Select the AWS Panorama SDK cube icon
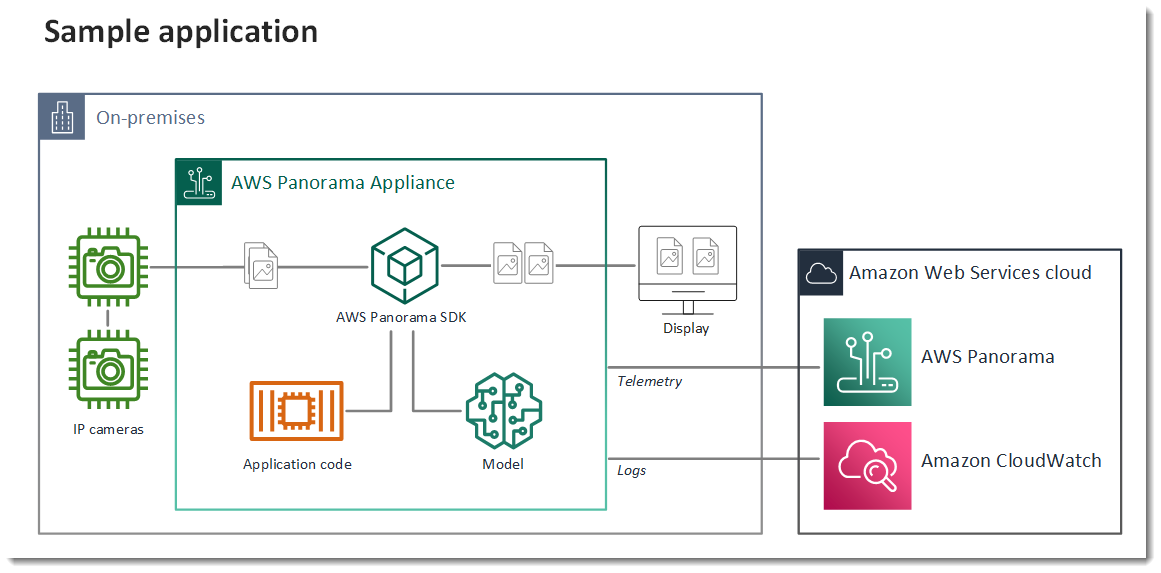The width and height of the screenshot is (1161, 573). pos(404,266)
